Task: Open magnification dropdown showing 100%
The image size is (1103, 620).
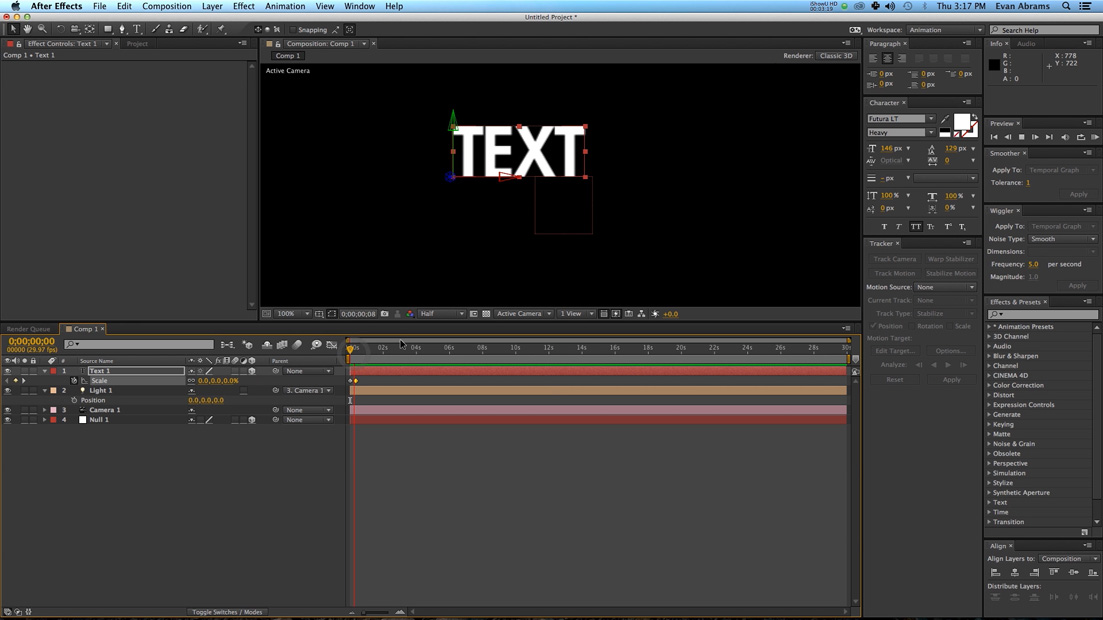Action: click(x=293, y=314)
